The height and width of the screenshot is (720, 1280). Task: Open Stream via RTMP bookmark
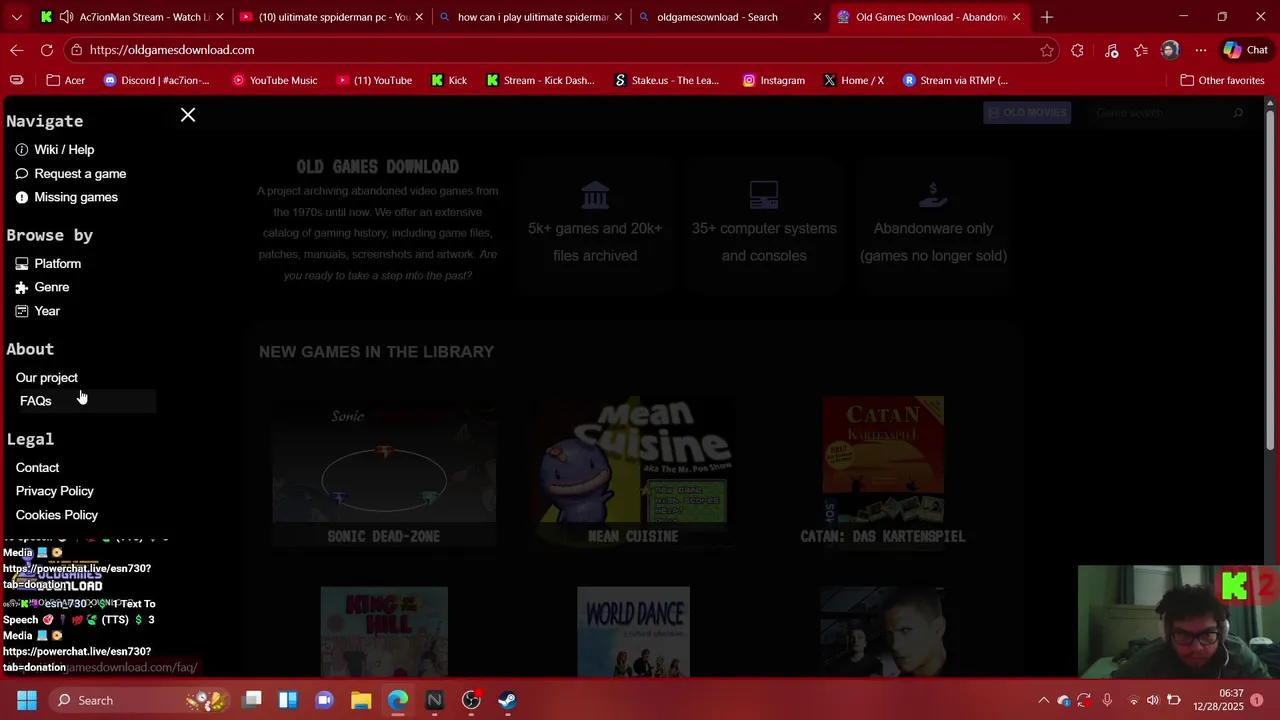click(955, 80)
